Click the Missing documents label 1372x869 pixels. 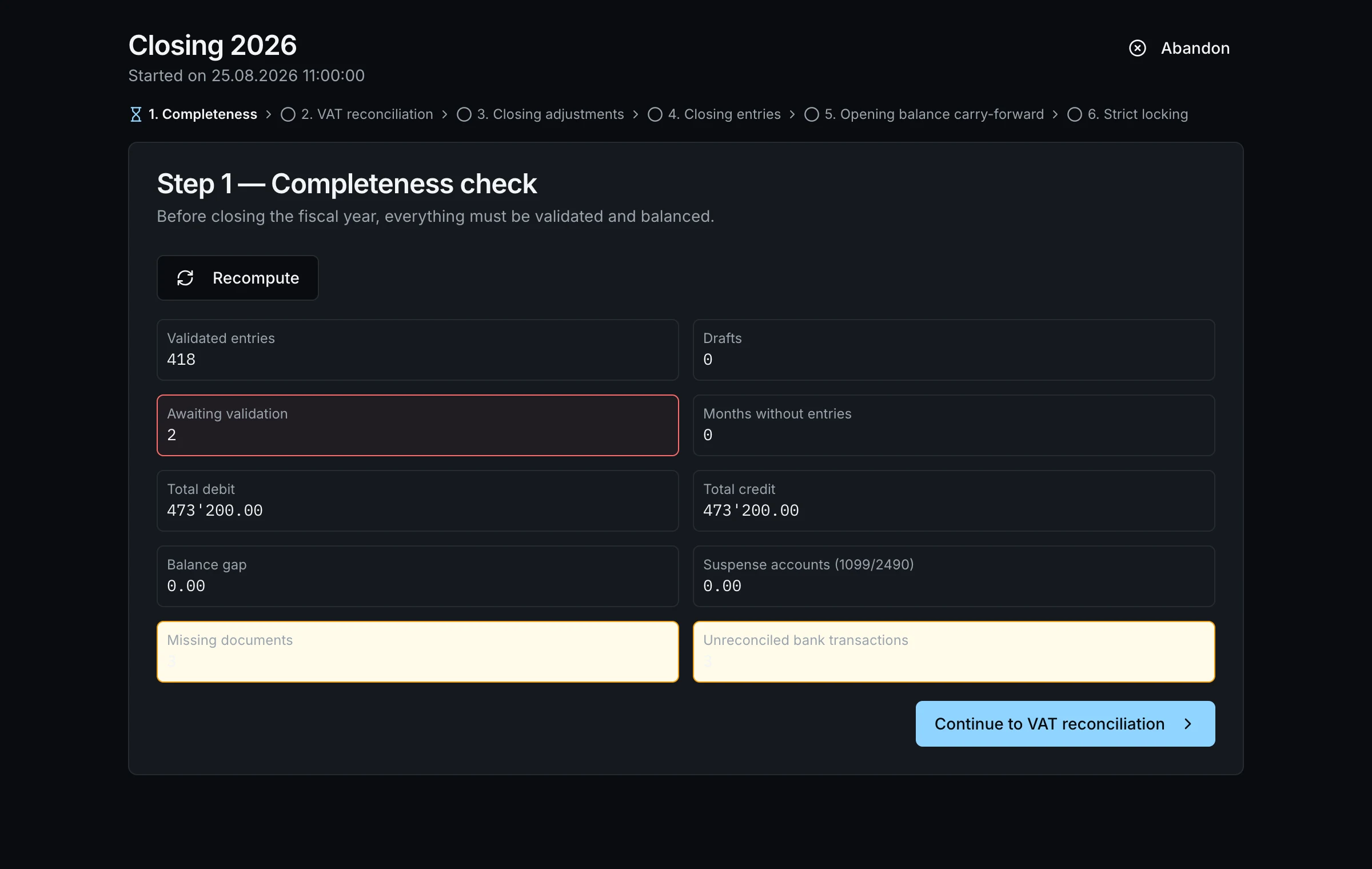tap(230, 640)
